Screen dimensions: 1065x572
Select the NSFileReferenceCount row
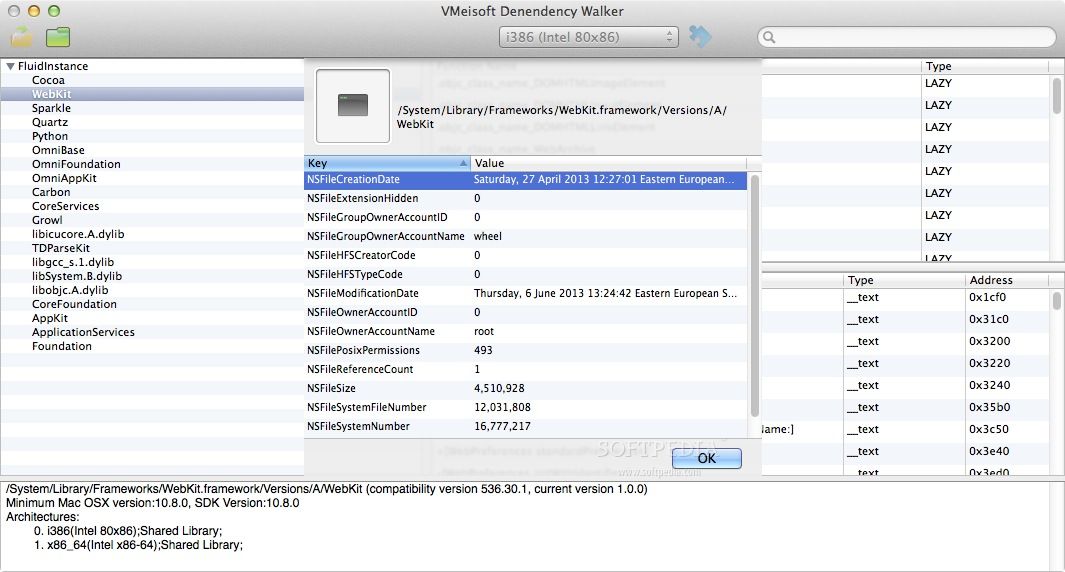(x=526, y=370)
